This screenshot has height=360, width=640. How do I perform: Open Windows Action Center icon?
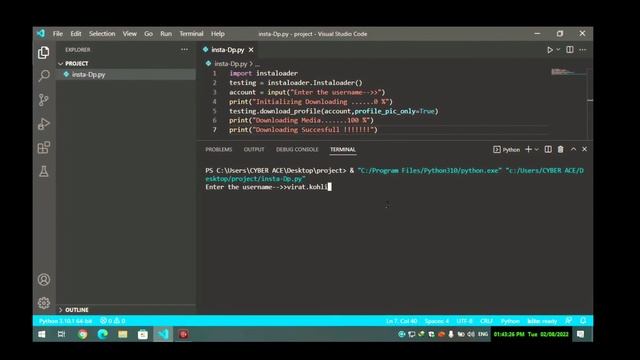point(580,334)
